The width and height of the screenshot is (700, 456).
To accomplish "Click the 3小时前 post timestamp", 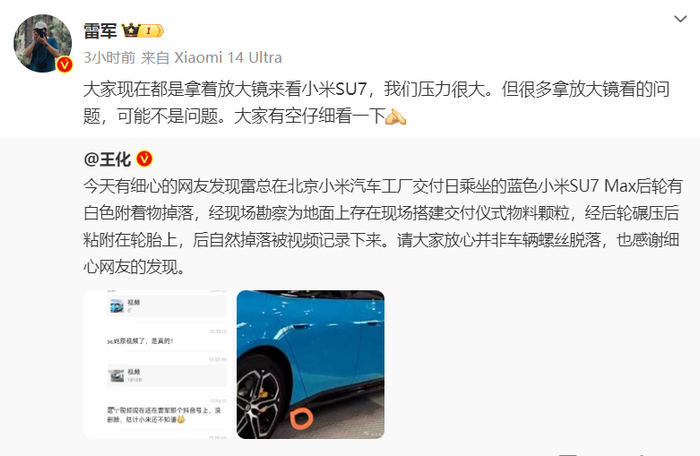I will (109, 58).
